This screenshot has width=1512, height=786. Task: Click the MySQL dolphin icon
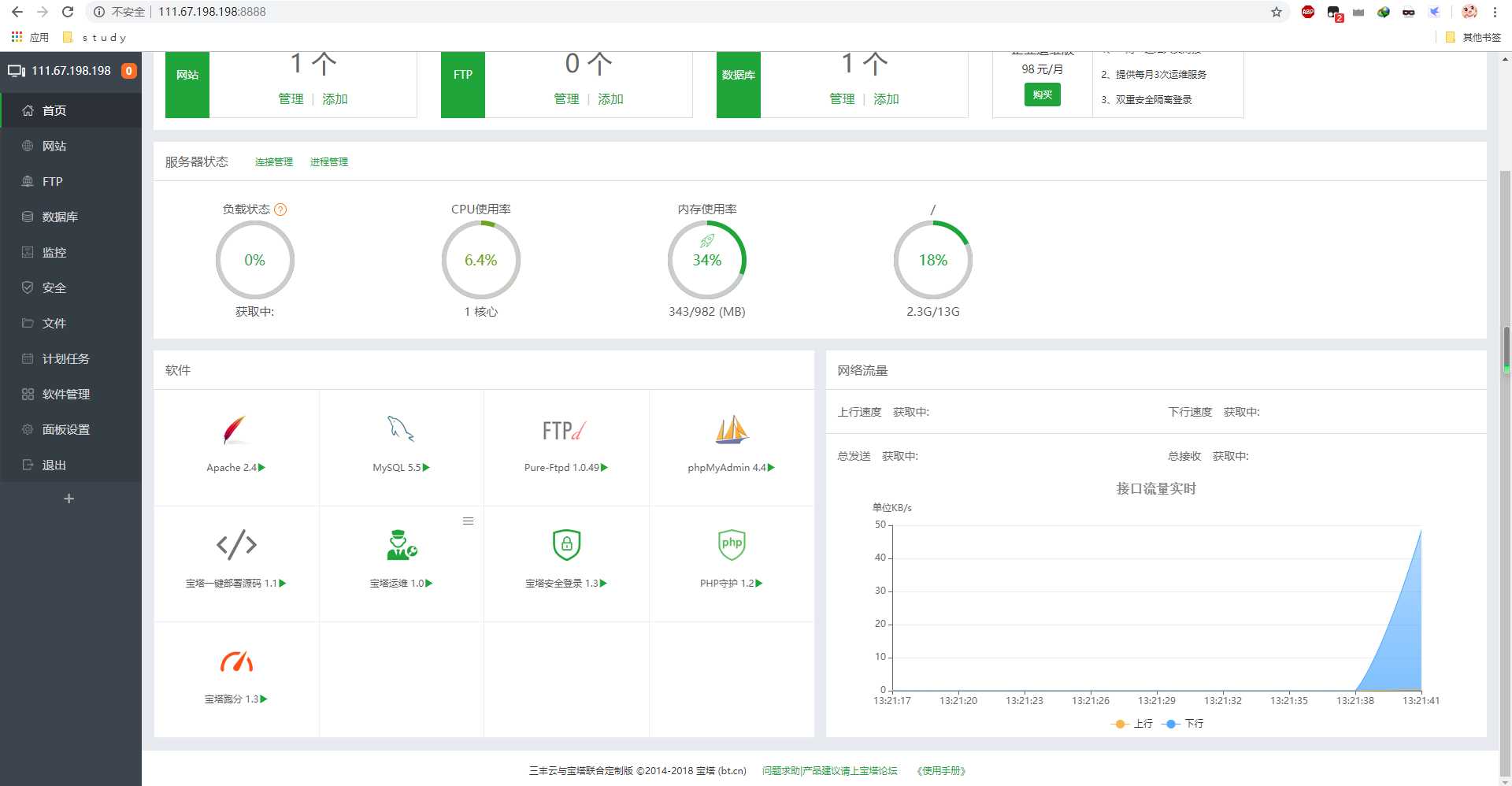pos(401,429)
